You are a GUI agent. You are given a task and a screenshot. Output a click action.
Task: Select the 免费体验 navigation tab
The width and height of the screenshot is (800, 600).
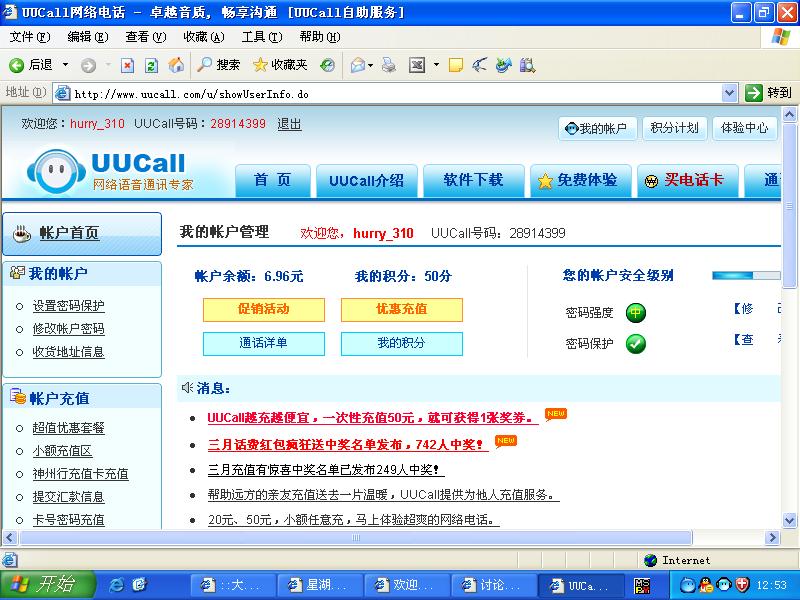581,181
